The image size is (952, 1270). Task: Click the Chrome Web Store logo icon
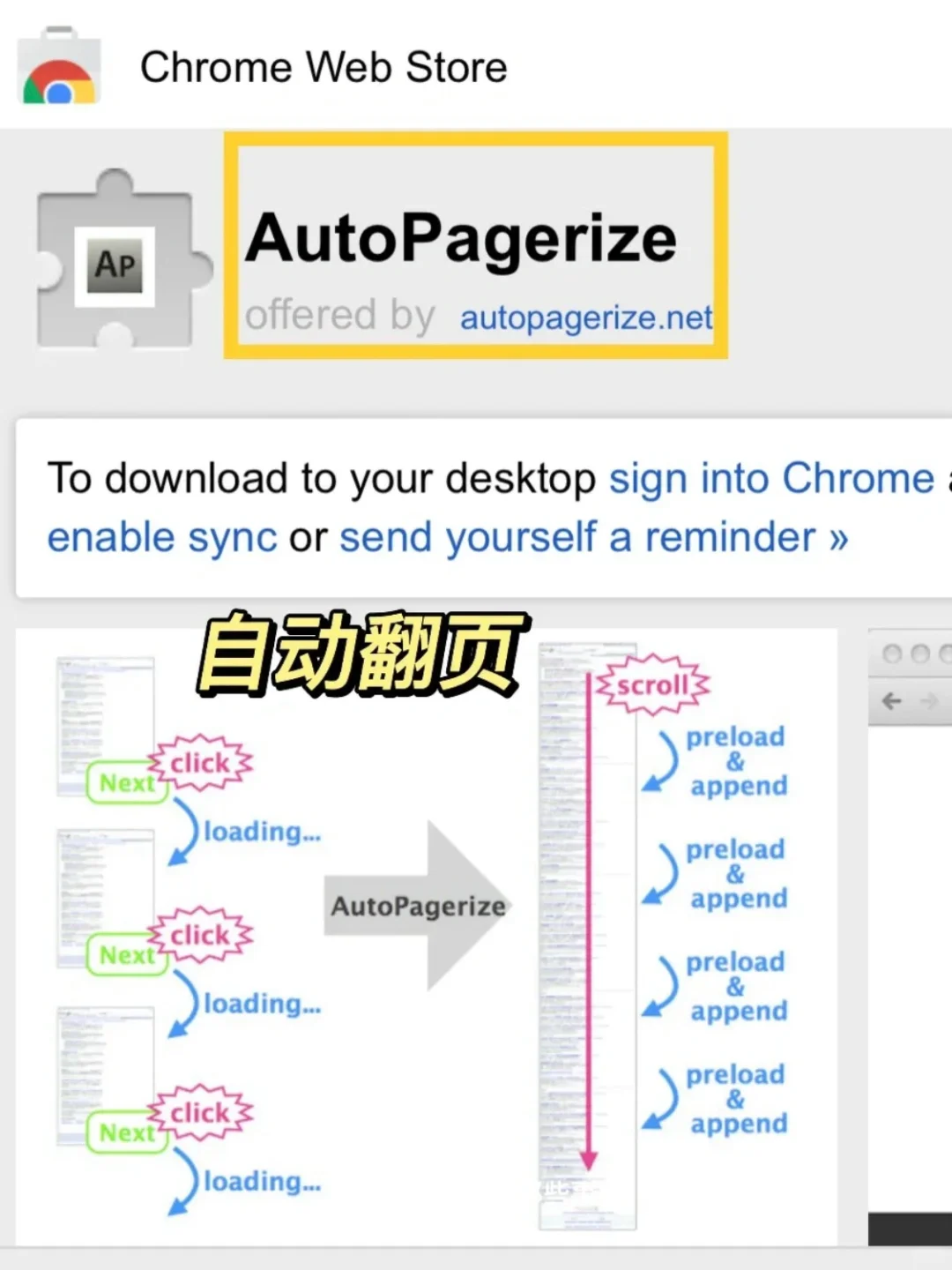tap(59, 66)
